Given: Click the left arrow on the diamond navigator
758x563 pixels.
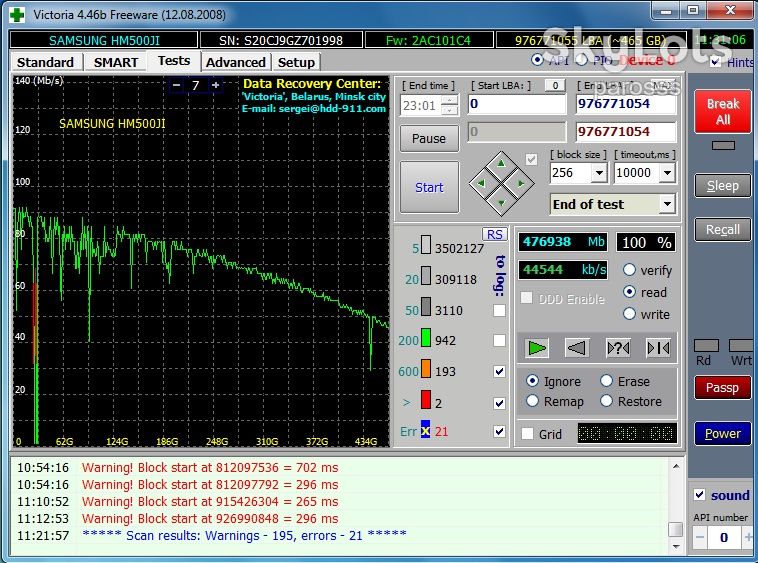Looking at the screenshot, I should point(481,183).
